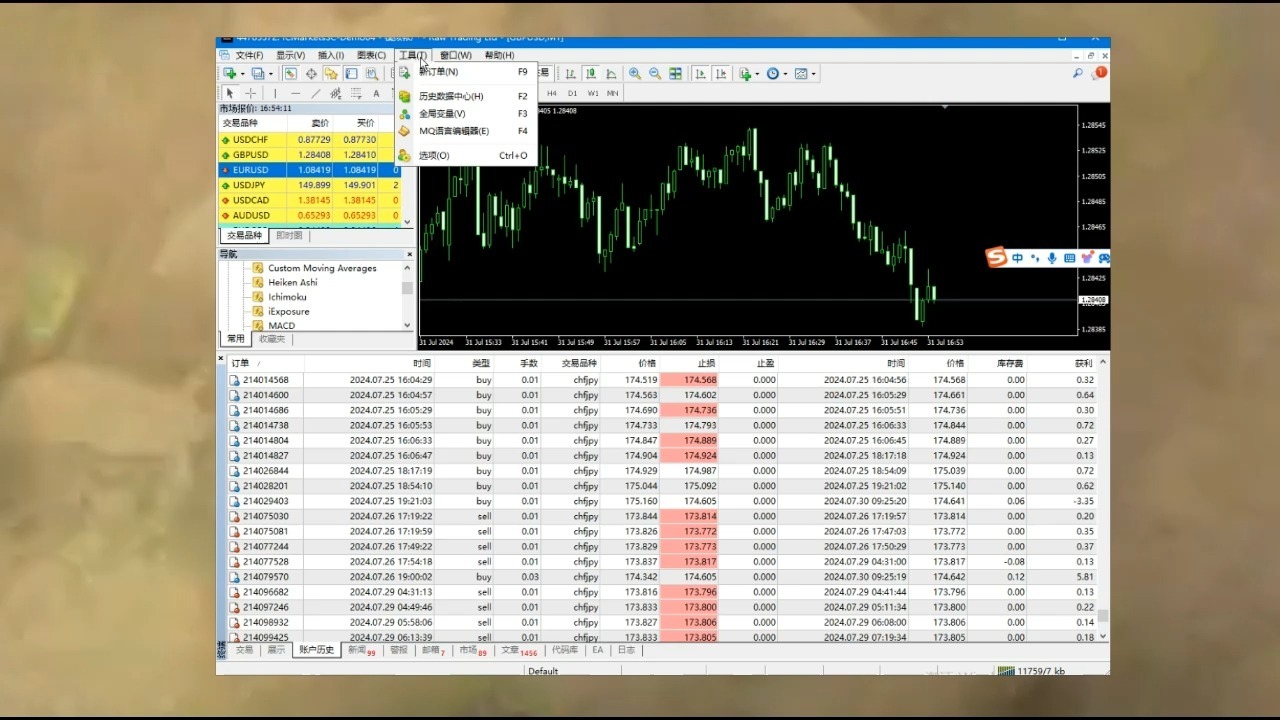This screenshot has width=1280, height=720.
Task: Select the cursor arrow tool
Action: pos(229,93)
